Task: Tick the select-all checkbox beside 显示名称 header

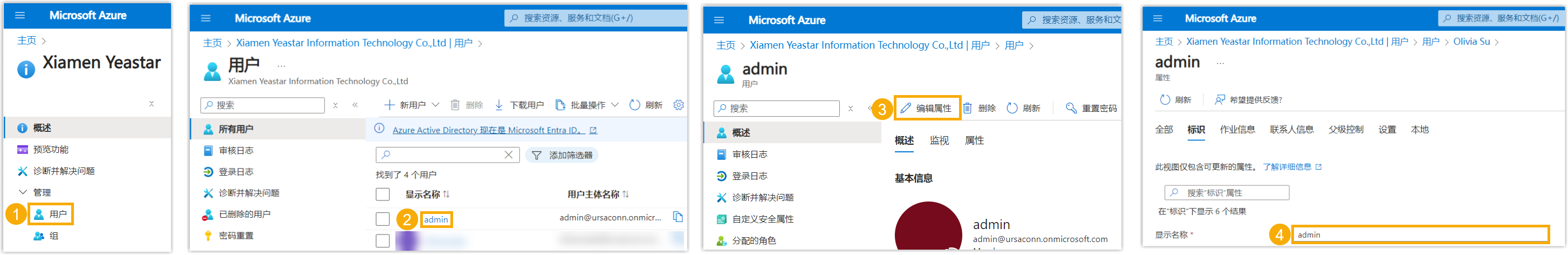Action: point(383,194)
